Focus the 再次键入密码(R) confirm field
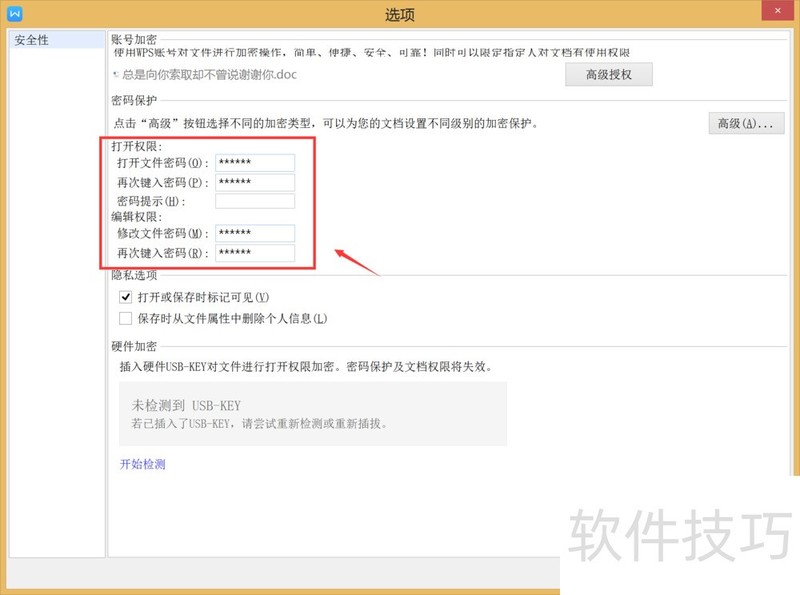800x595 pixels. 255,253
